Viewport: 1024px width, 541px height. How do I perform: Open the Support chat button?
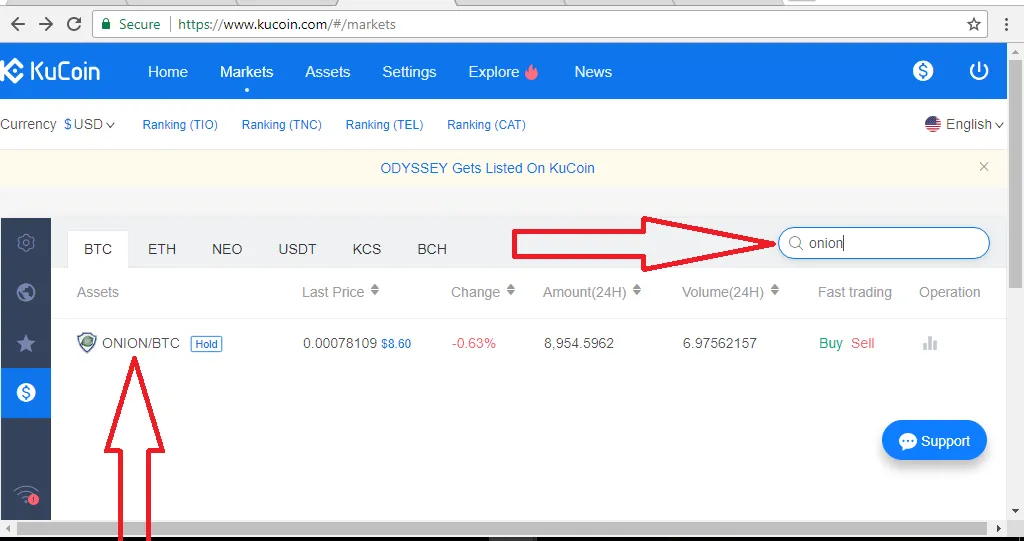click(x=934, y=441)
